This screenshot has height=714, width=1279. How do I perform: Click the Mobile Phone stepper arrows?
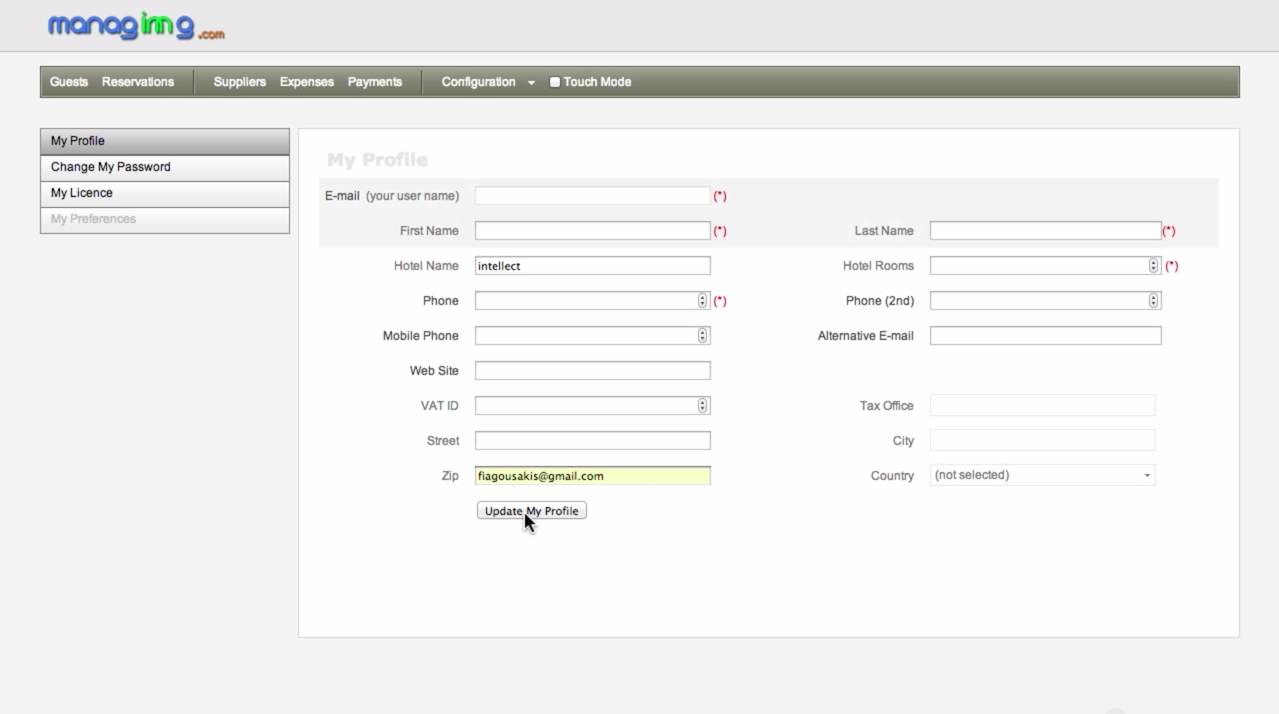pos(703,336)
